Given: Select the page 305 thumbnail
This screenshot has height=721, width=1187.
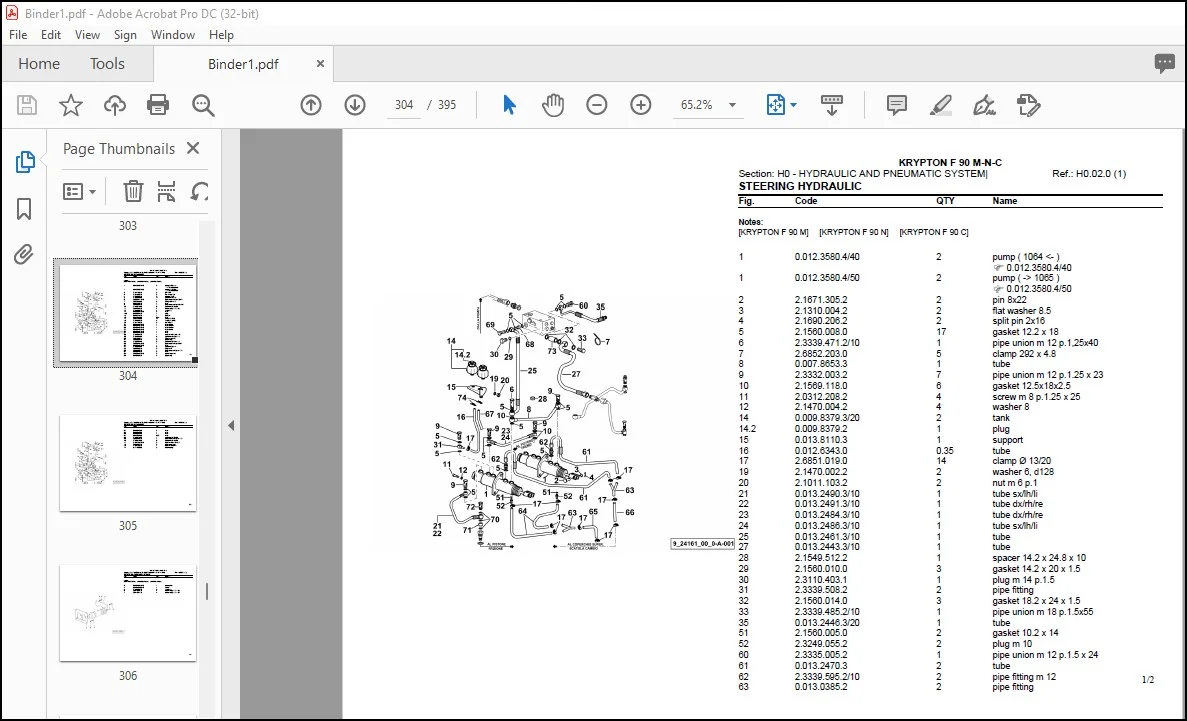Looking at the screenshot, I should click(128, 463).
